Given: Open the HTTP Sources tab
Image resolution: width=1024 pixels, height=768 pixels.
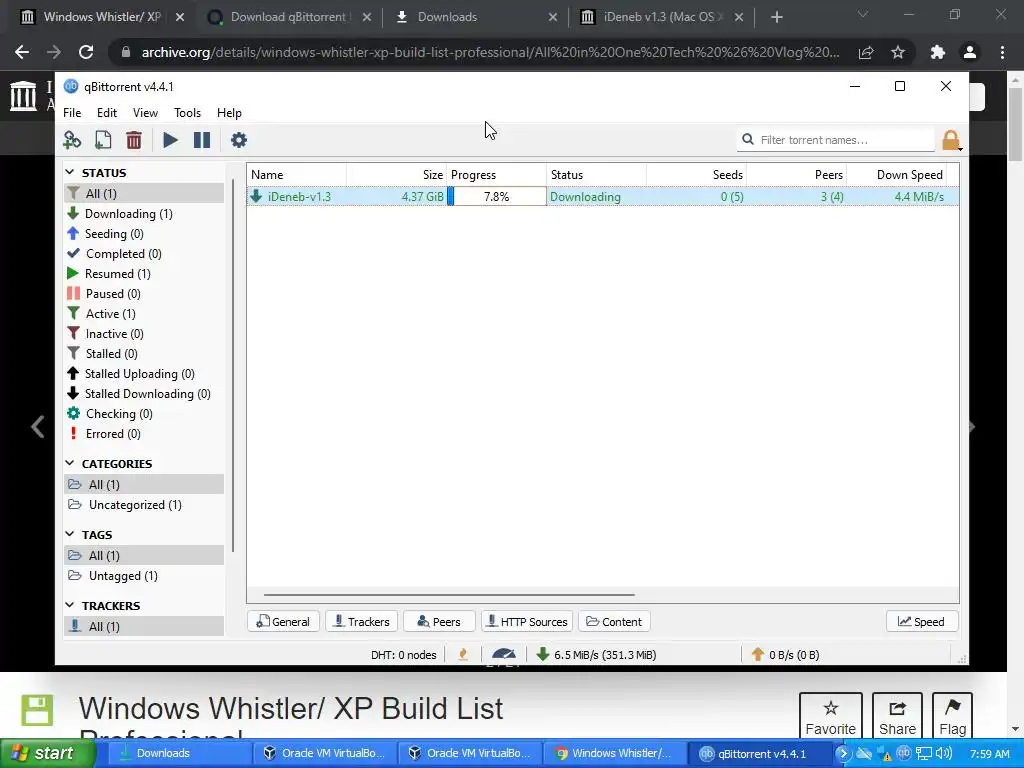Looking at the screenshot, I should [527, 621].
